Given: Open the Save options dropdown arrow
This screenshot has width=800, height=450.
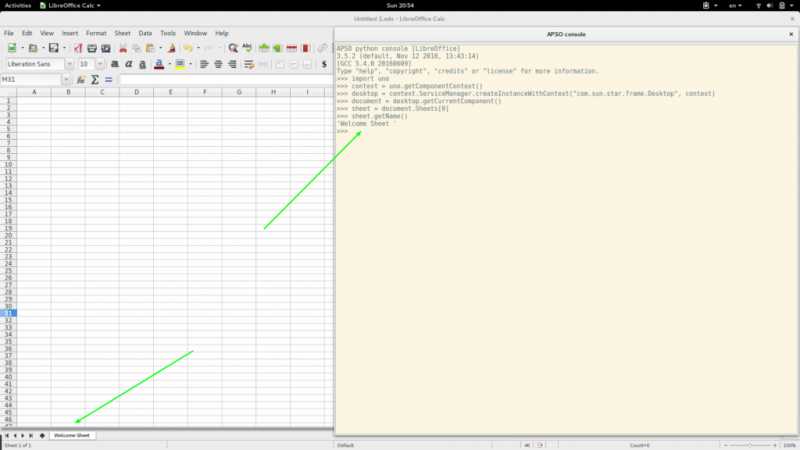Looking at the screenshot, I should coord(64,48).
